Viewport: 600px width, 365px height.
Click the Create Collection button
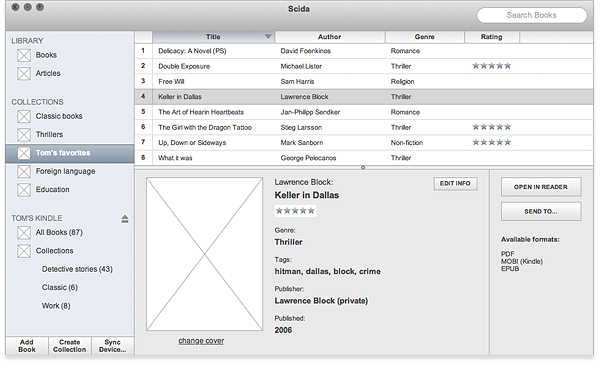click(70, 346)
